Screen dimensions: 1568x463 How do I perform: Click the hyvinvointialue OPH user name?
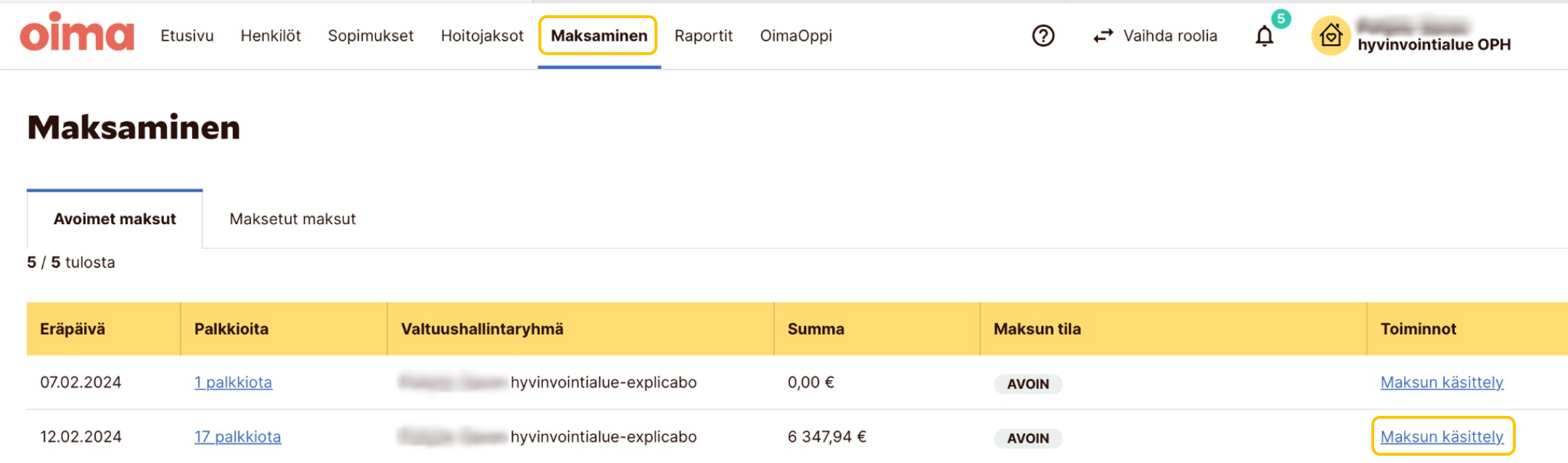coord(1434,44)
